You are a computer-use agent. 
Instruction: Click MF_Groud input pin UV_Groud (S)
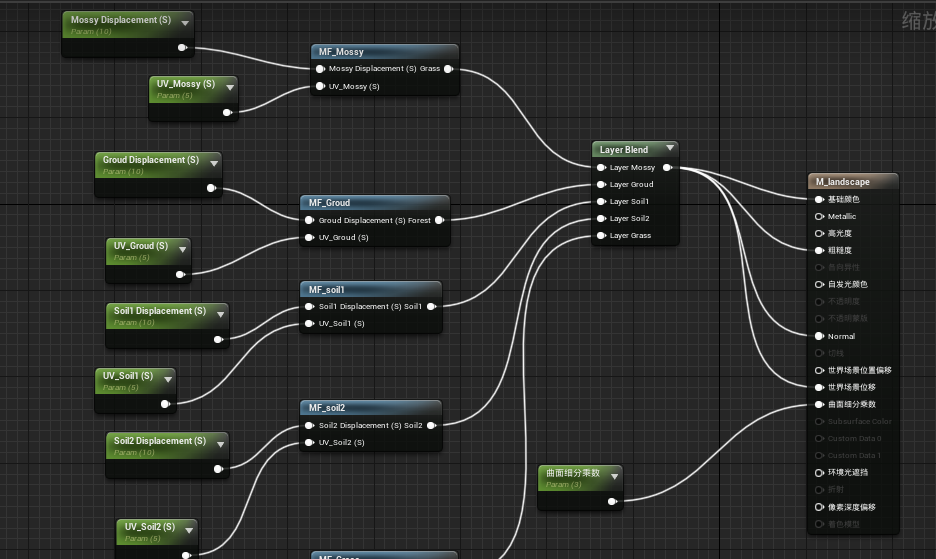point(309,238)
